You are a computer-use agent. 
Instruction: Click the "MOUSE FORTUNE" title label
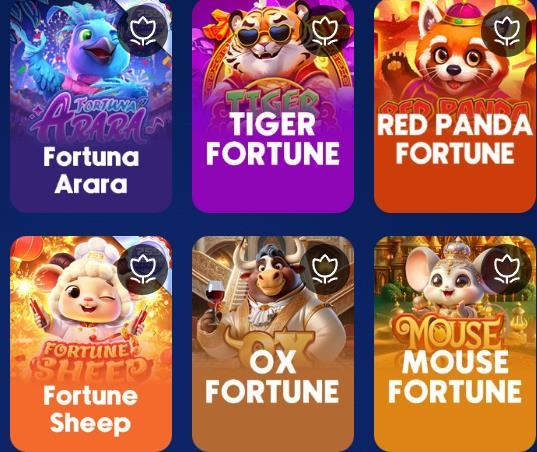pyautogui.click(x=455, y=377)
